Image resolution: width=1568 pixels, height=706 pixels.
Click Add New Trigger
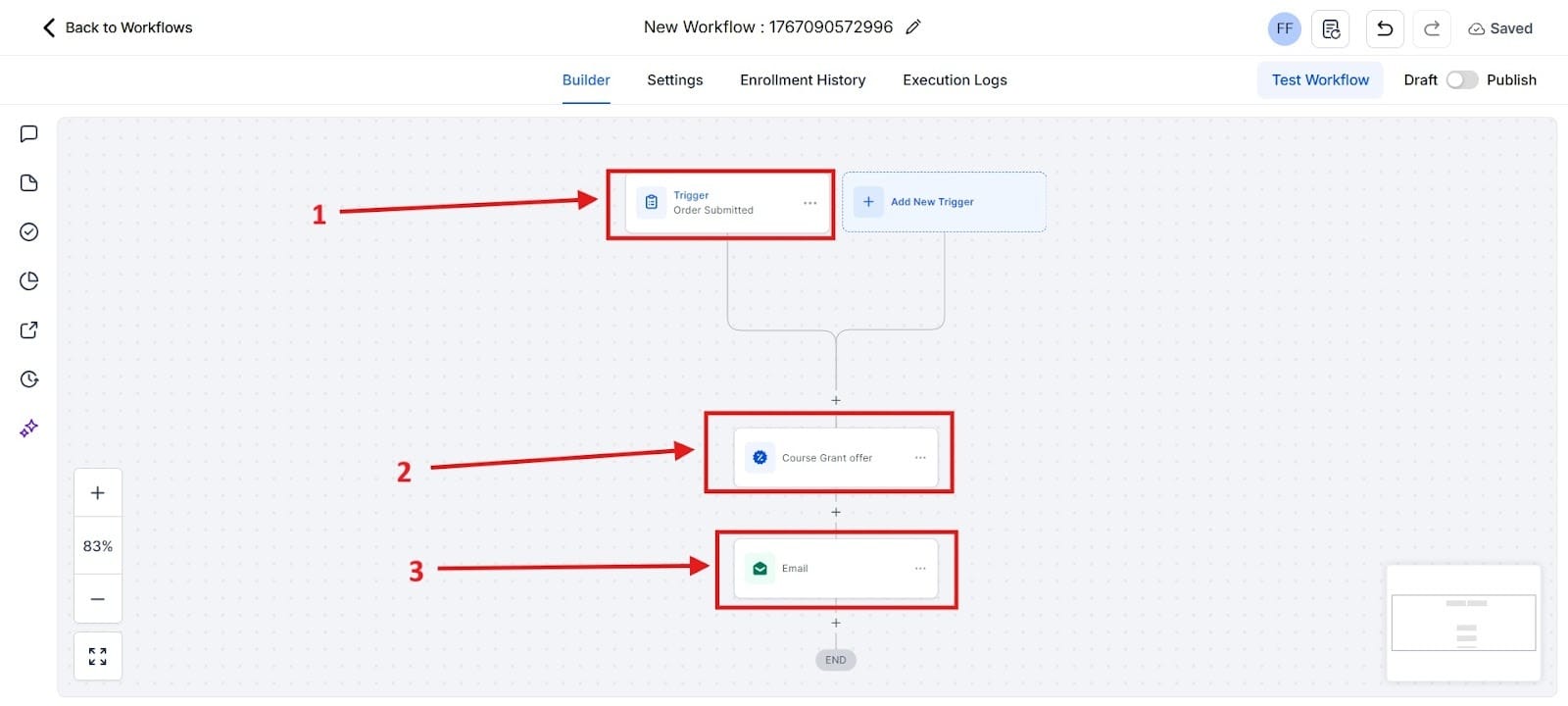pyautogui.click(x=944, y=202)
